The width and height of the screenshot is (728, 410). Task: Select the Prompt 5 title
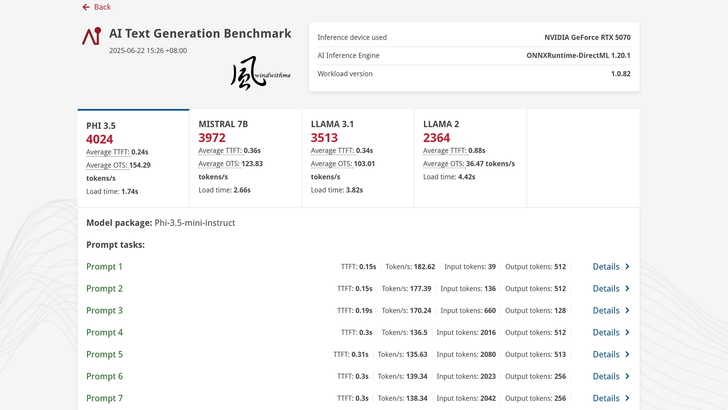(x=104, y=355)
